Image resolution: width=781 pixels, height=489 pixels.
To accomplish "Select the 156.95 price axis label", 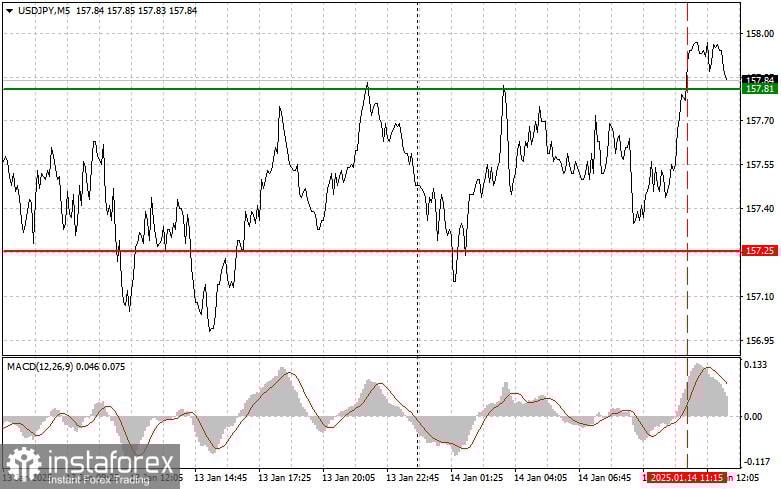I will pos(760,341).
